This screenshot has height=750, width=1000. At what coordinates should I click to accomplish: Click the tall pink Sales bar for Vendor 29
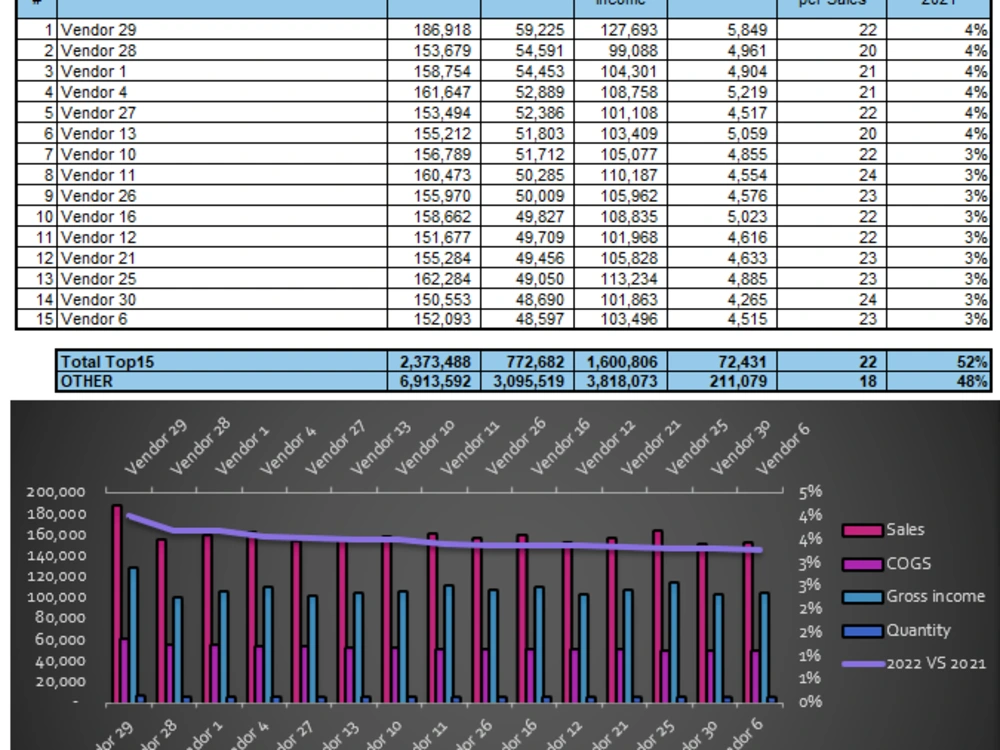[117, 603]
